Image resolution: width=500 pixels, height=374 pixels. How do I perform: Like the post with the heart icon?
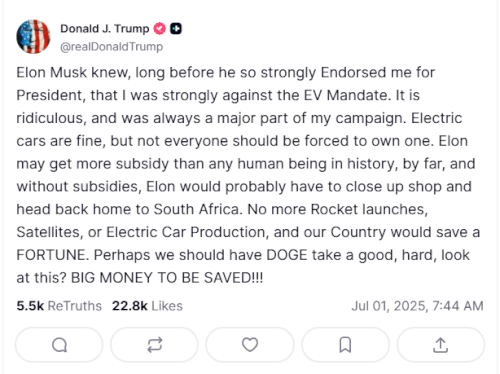click(250, 345)
